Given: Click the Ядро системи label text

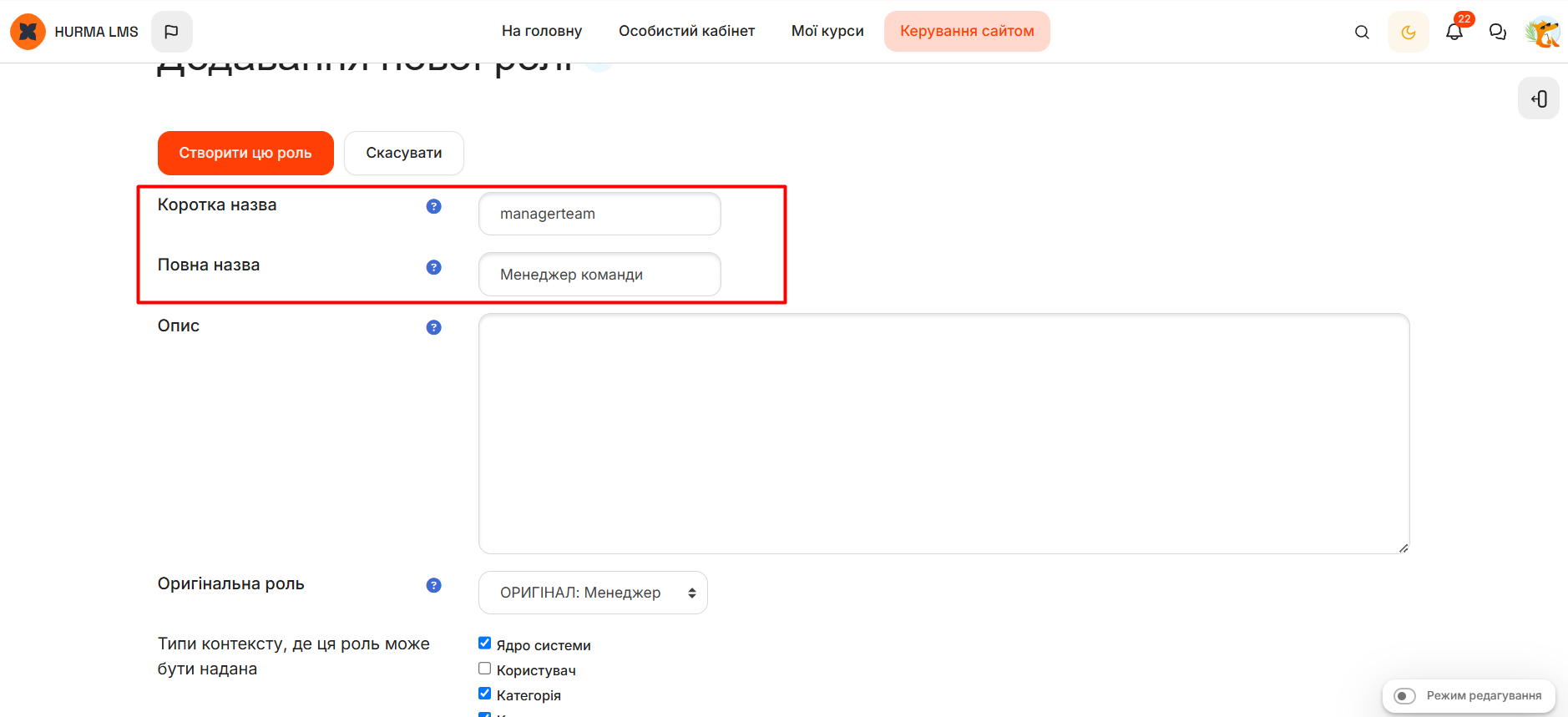Looking at the screenshot, I should pyautogui.click(x=544, y=645).
